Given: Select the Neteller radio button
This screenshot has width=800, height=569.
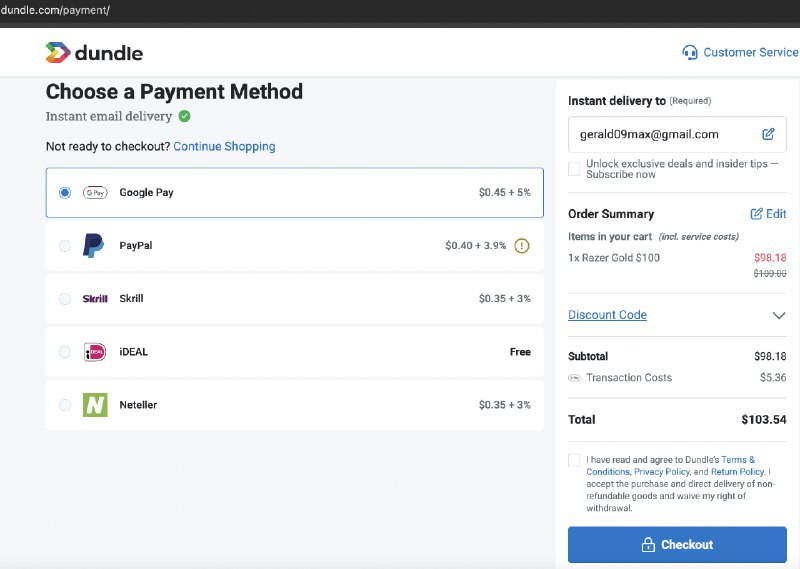Looking at the screenshot, I should [65, 405].
